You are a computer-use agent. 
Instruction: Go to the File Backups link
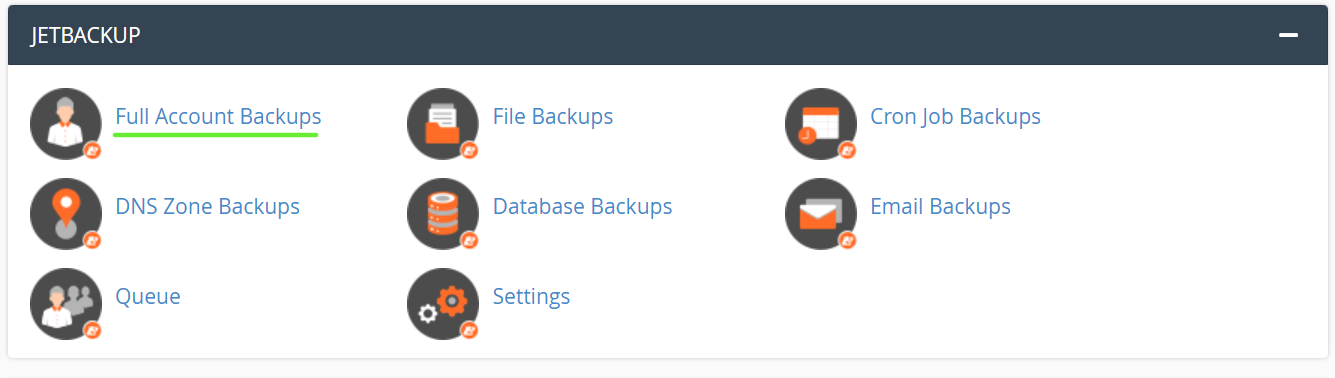click(x=553, y=116)
